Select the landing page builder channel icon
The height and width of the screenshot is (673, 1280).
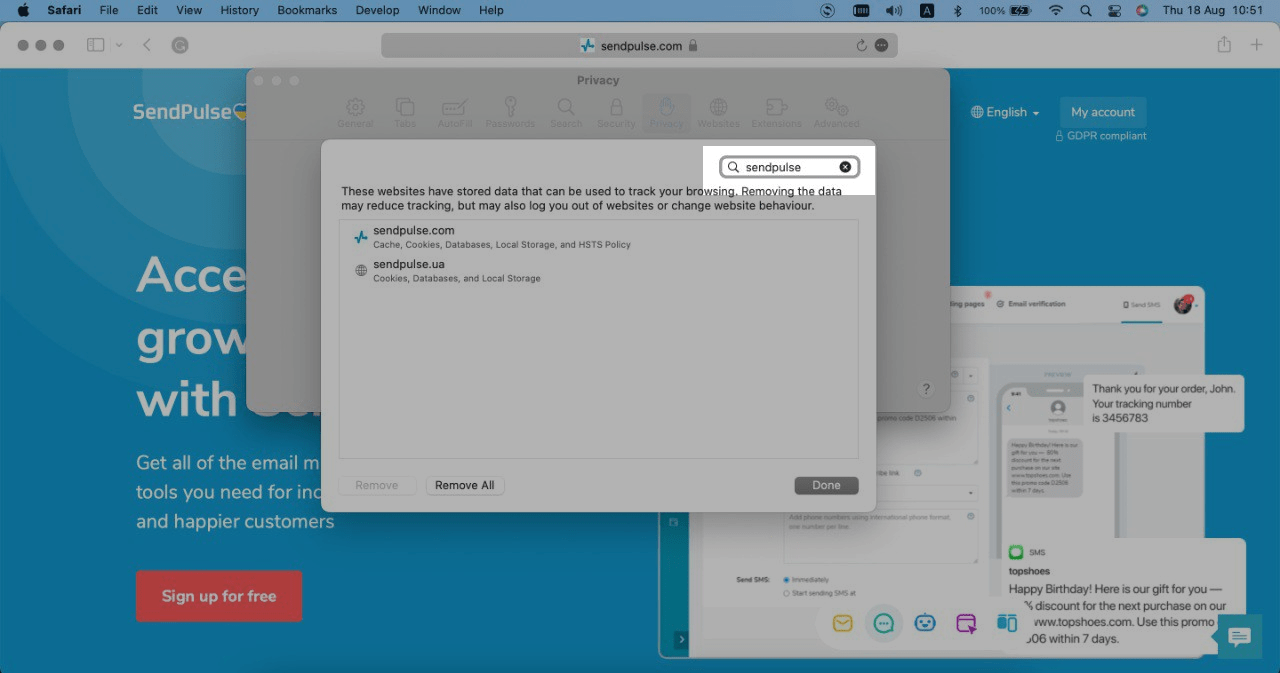966,623
